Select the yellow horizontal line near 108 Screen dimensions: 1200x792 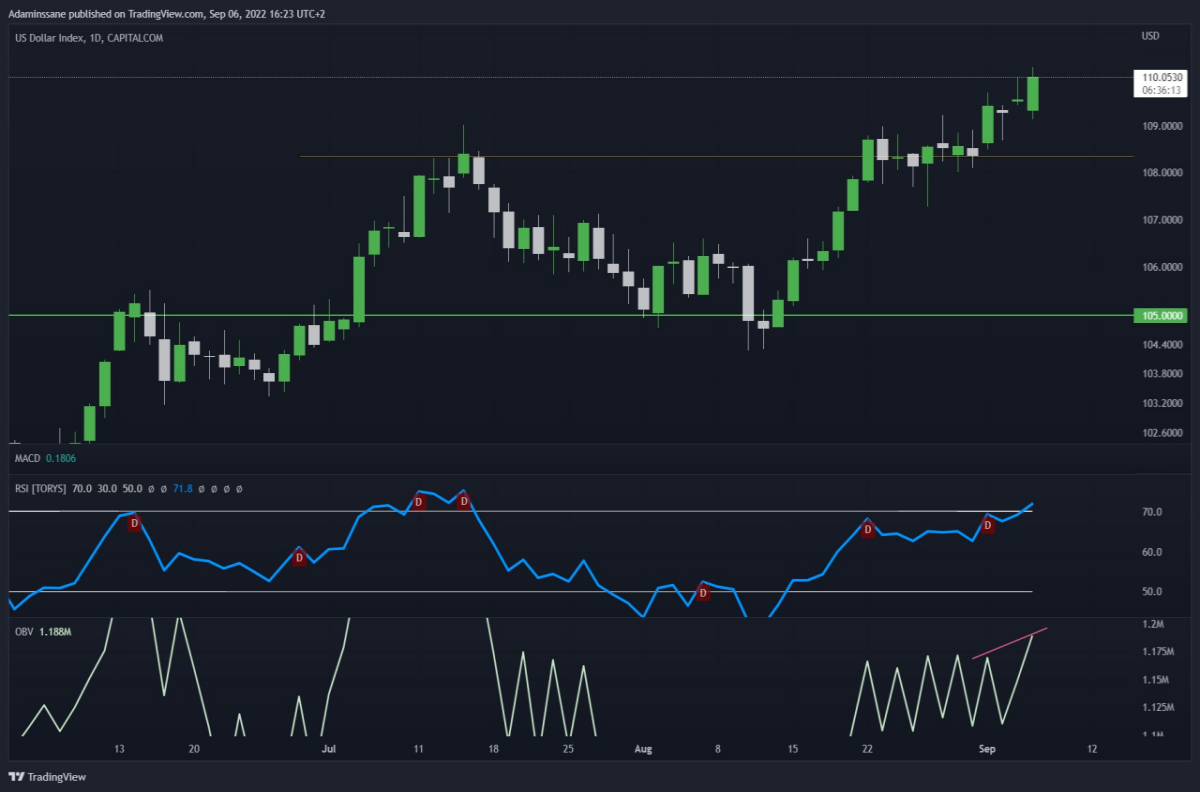click(716, 156)
